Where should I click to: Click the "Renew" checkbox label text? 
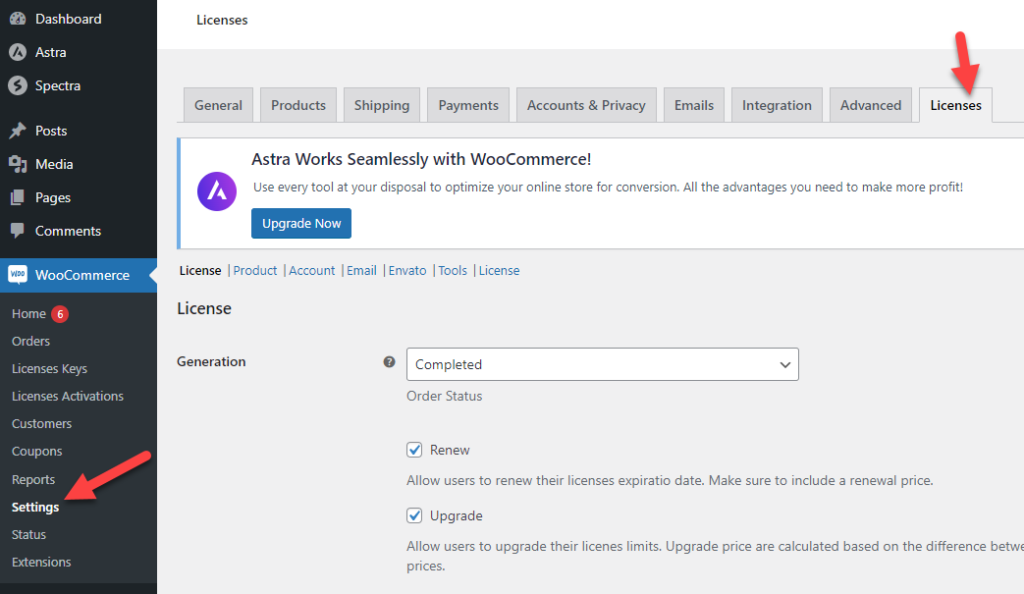coord(450,450)
